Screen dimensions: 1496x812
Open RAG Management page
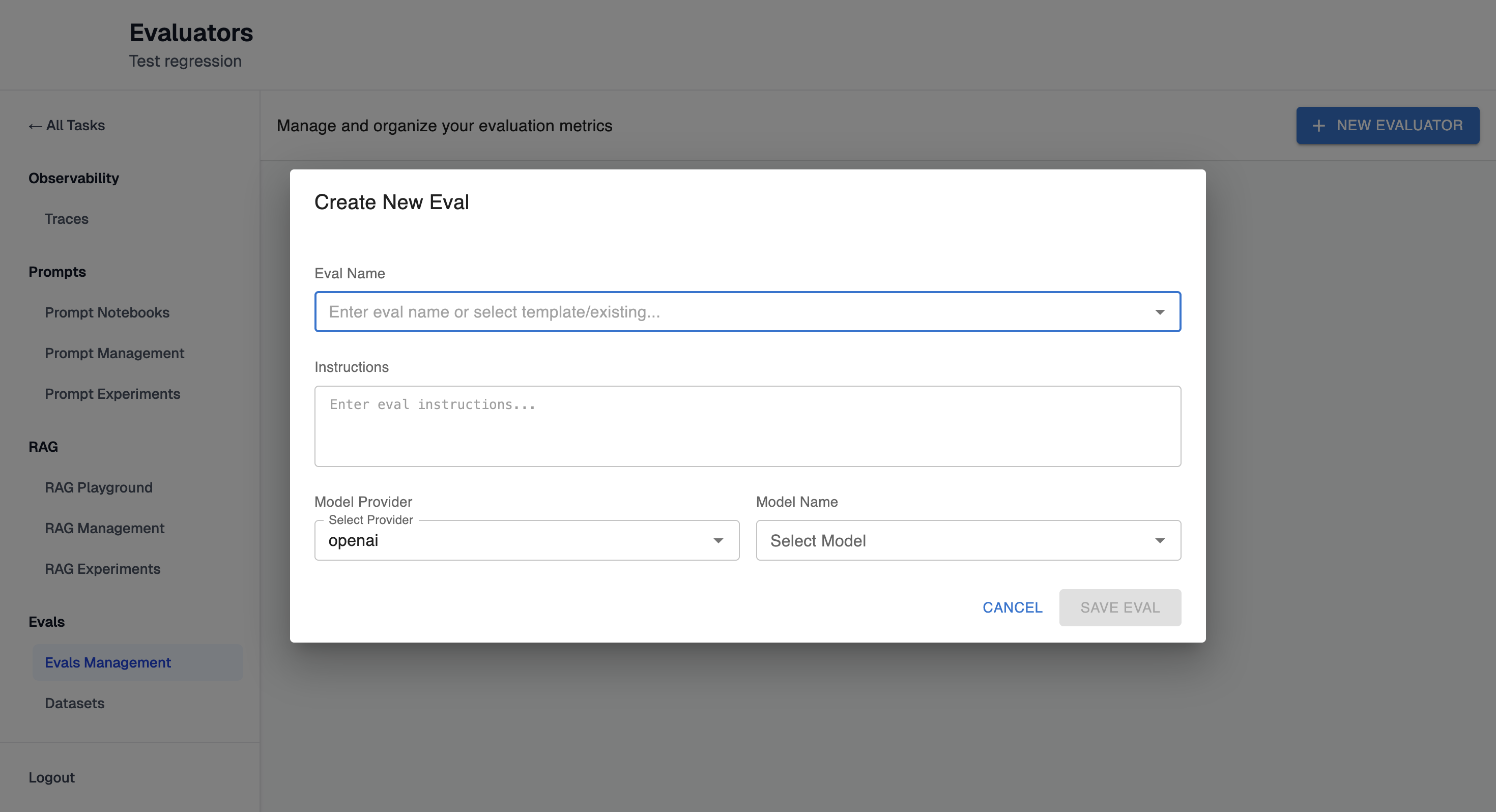104,528
